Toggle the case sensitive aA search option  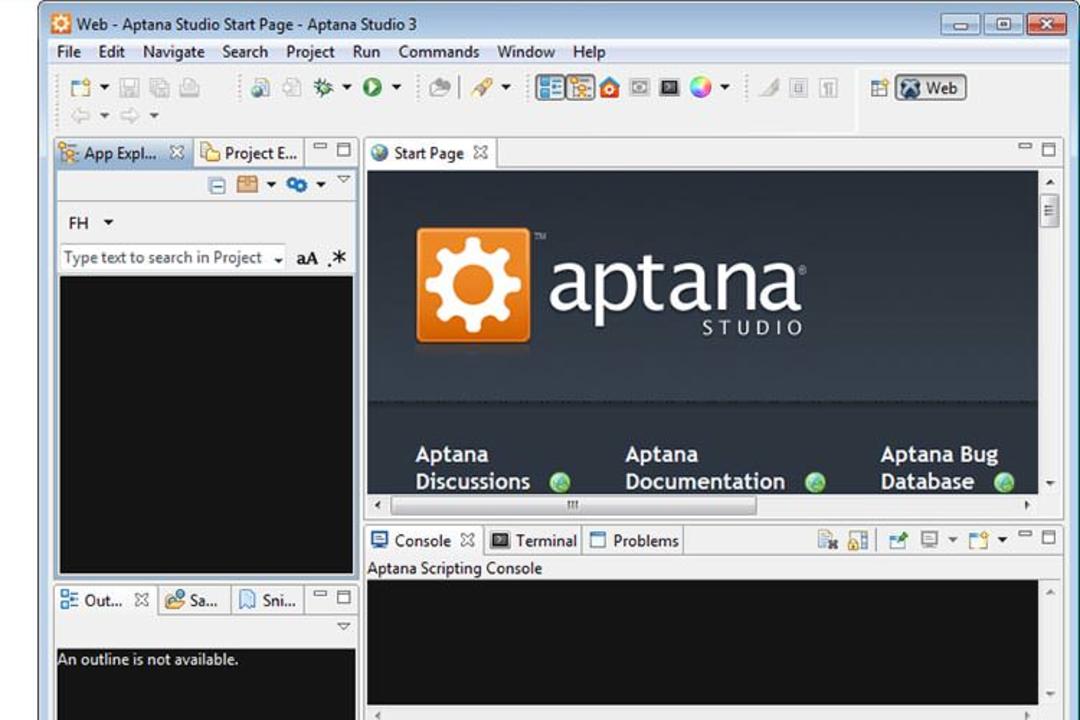pos(307,258)
